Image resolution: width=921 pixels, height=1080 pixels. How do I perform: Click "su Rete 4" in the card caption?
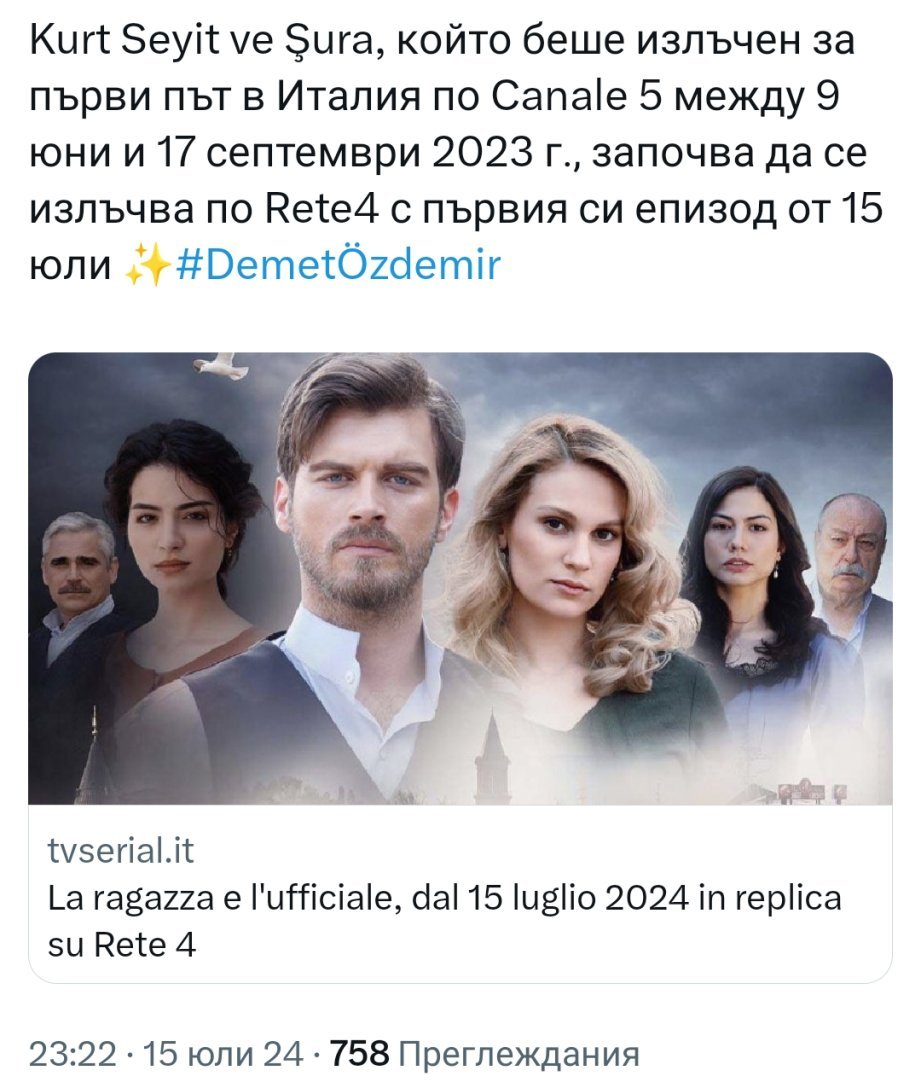pos(122,943)
